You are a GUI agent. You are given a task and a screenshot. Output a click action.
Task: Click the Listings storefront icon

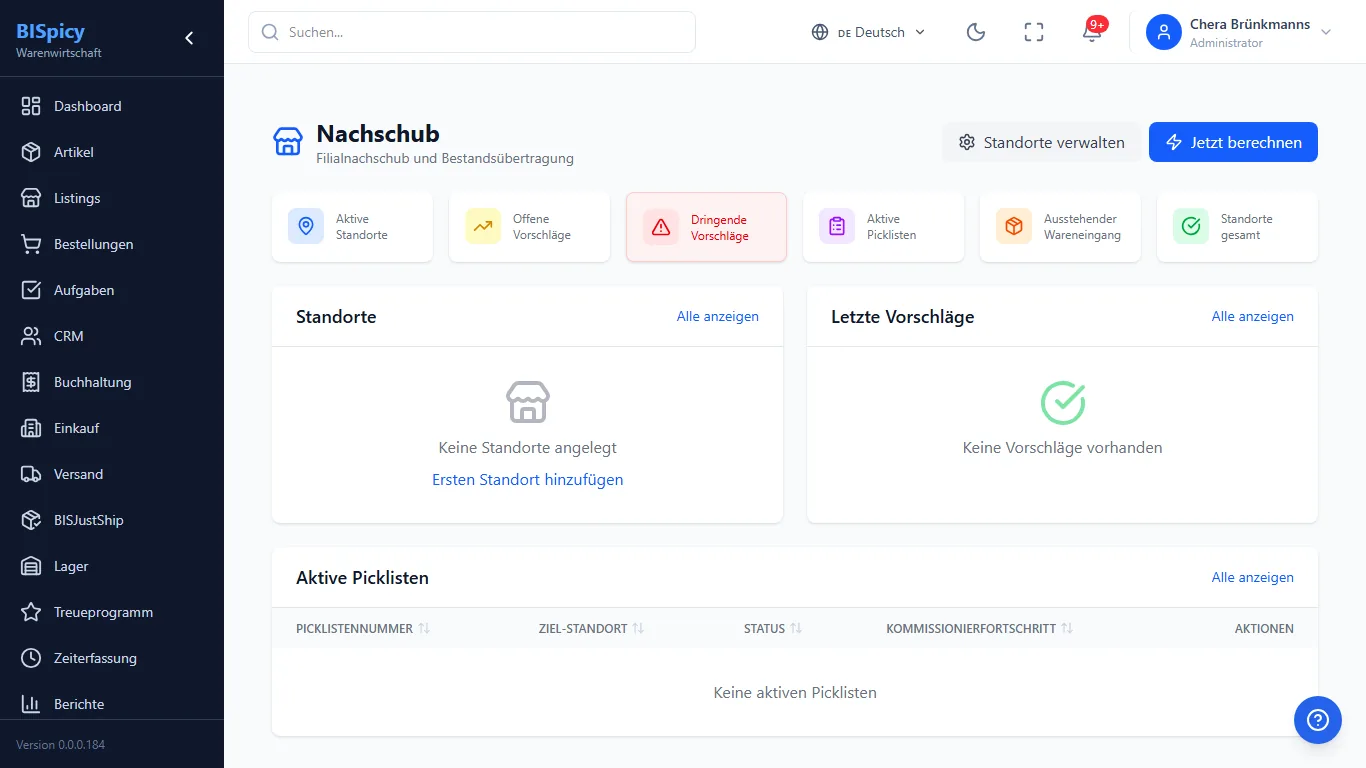[x=31, y=198]
